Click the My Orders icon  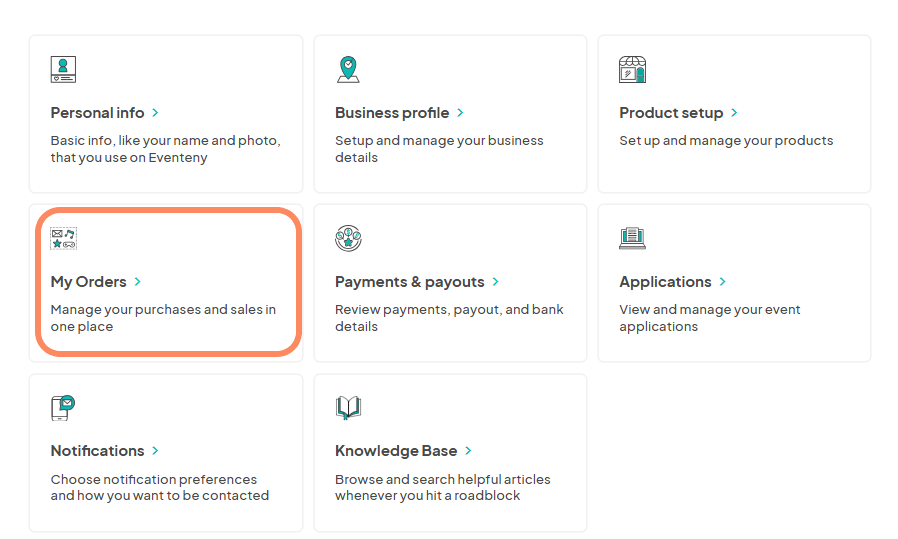pyautogui.click(x=64, y=238)
